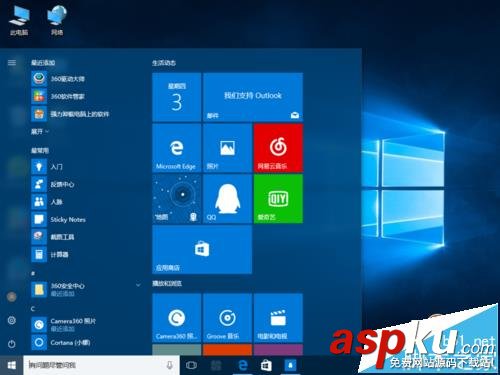
Task: Open 截图工具 from most used
Action: coord(87,237)
